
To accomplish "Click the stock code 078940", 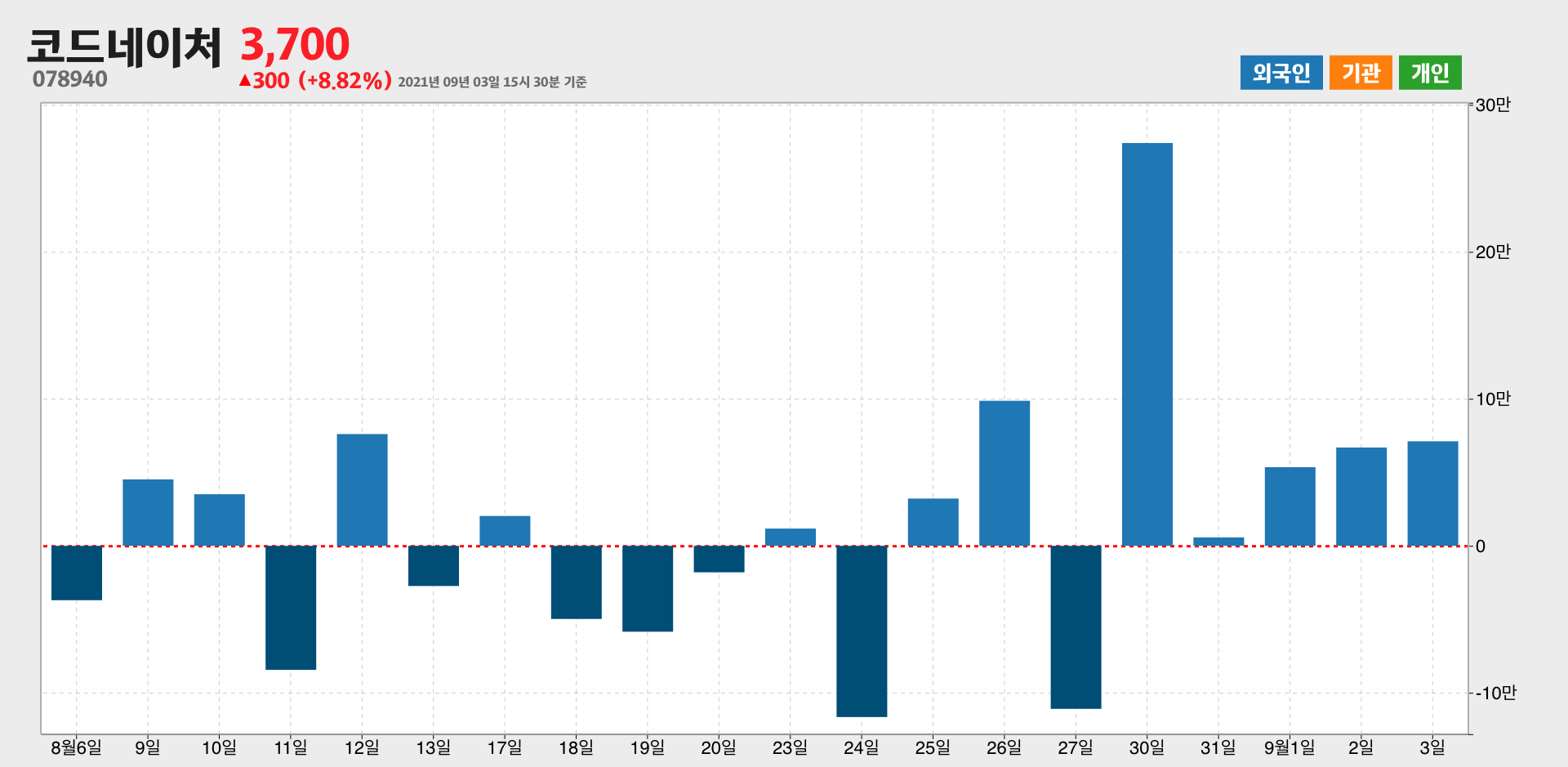I will click(70, 79).
